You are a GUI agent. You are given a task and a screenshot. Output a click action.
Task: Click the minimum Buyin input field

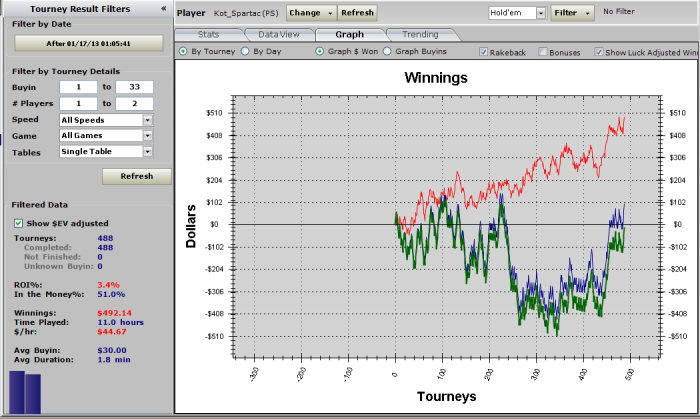point(78,88)
